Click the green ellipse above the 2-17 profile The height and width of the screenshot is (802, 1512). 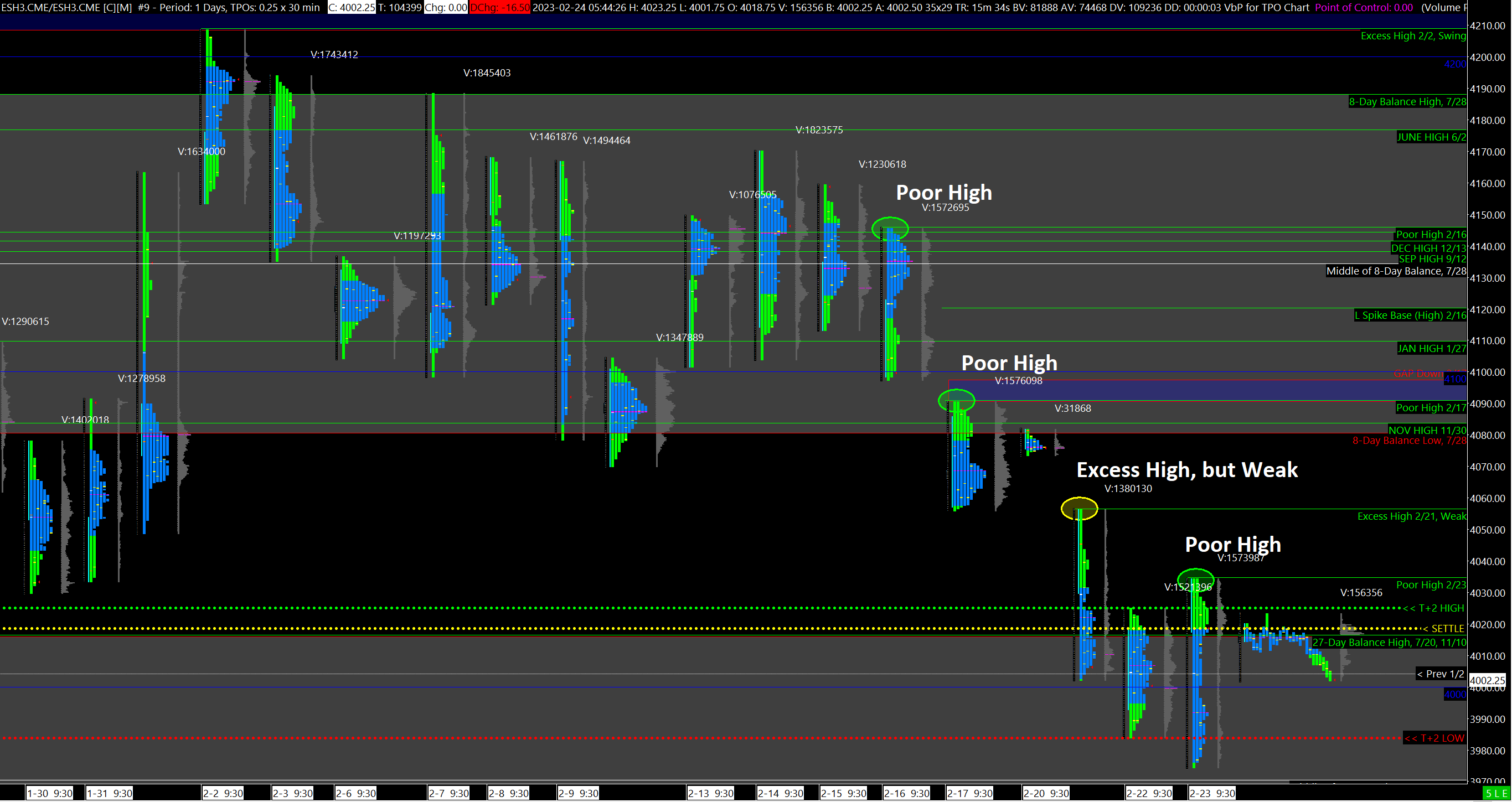click(x=956, y=401)
